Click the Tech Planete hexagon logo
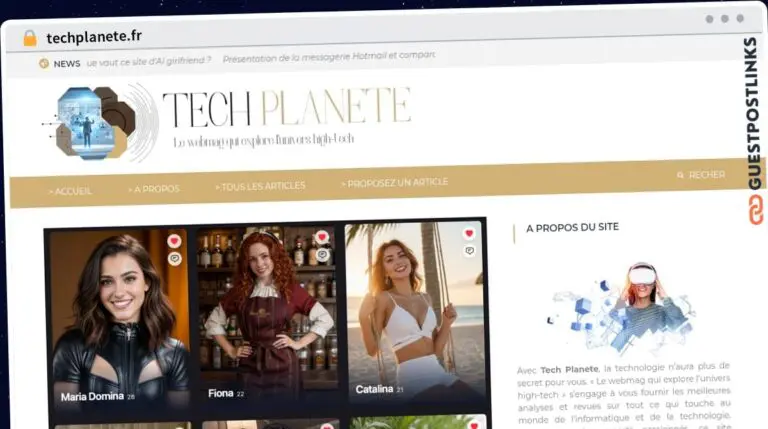768x429 pixels. click(x=101, y=123)
